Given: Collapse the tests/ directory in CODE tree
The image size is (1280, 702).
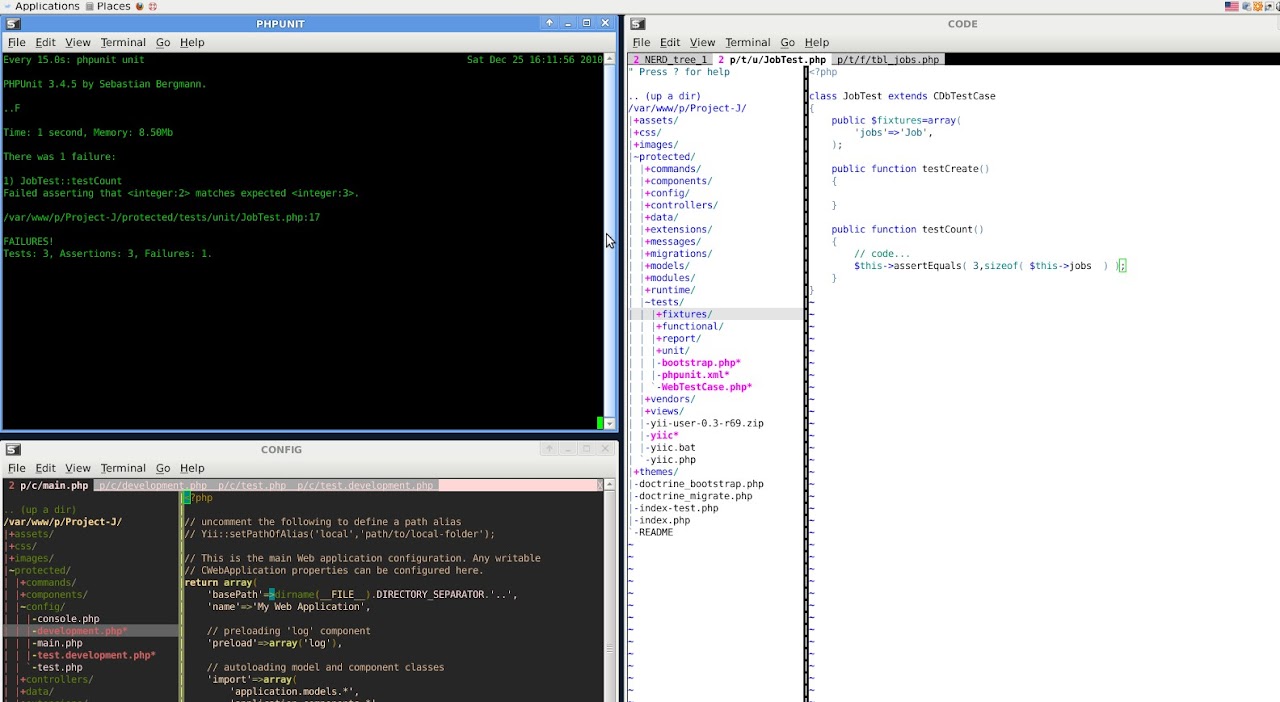Looking at the screenshot, I should [664, 302].
